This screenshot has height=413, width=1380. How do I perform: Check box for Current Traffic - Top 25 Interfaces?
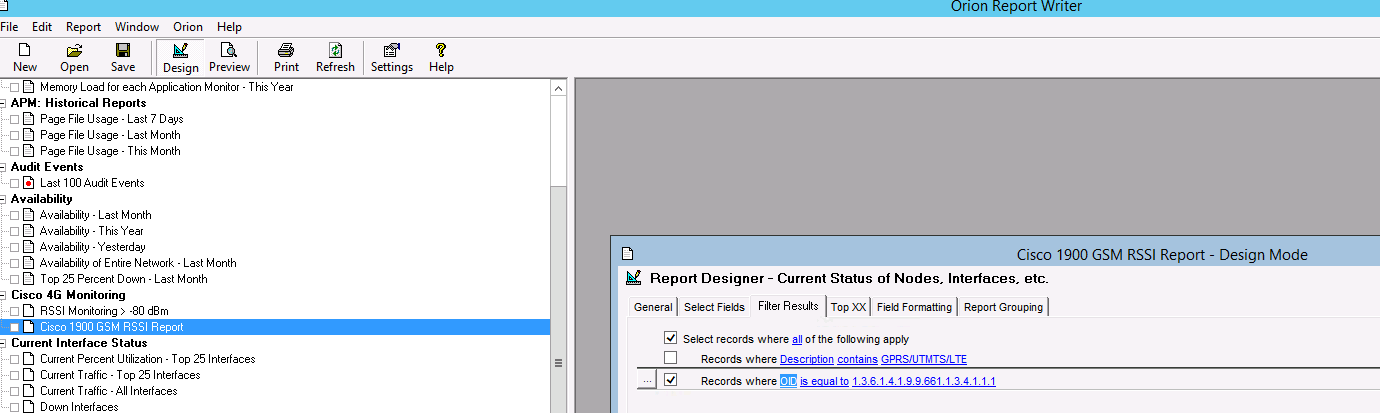click(x=15, y=375)
